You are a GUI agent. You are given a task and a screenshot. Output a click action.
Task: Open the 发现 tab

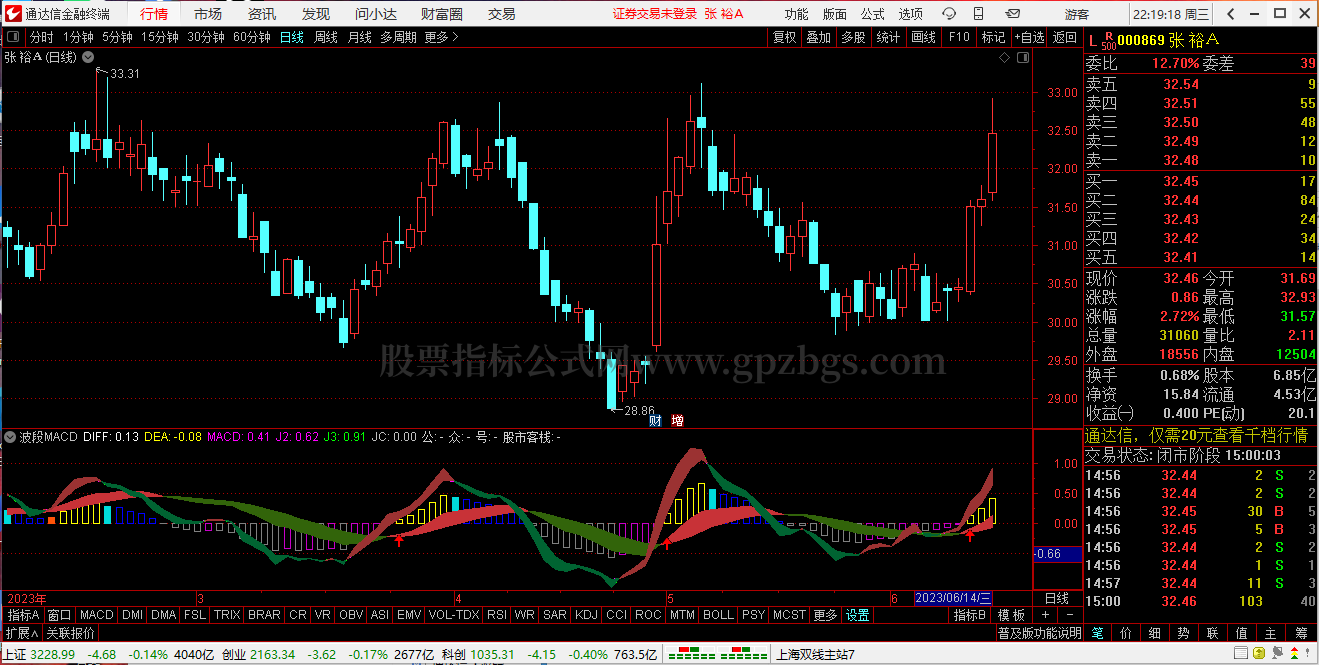316,14
